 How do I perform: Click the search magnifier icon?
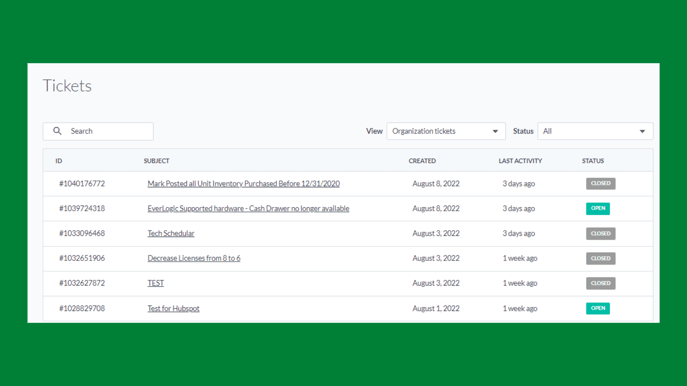point(57,131)
